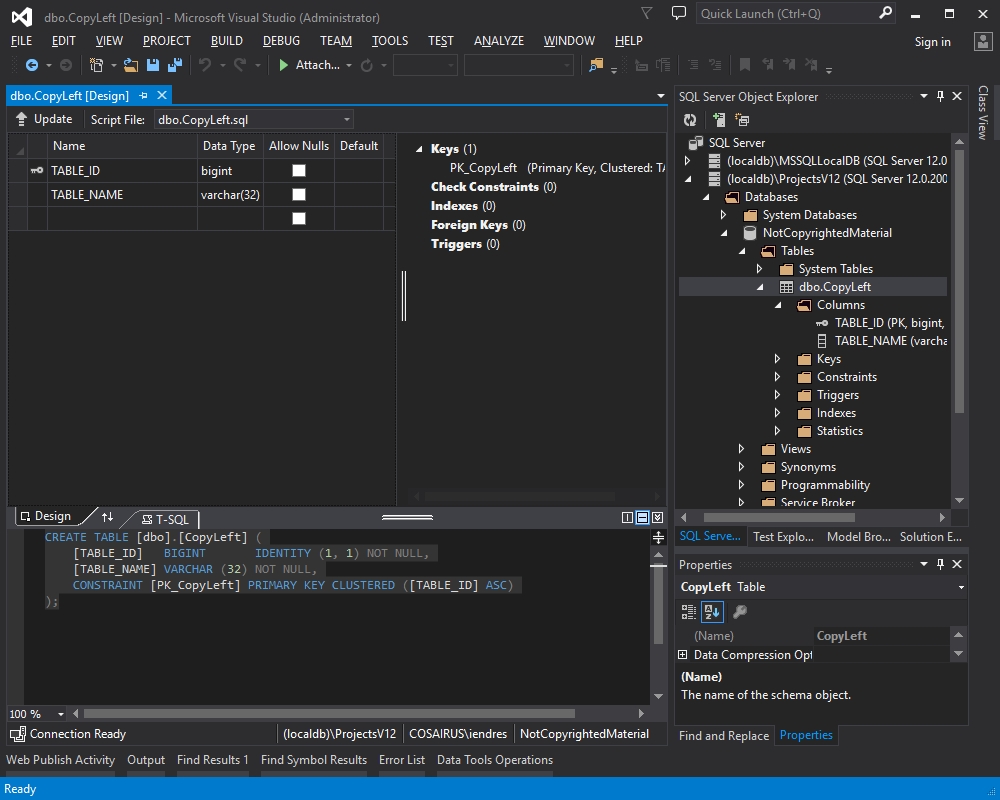Click the green Start Attach play icon
Screen dimensions: 1000x800
pos(284,65)
